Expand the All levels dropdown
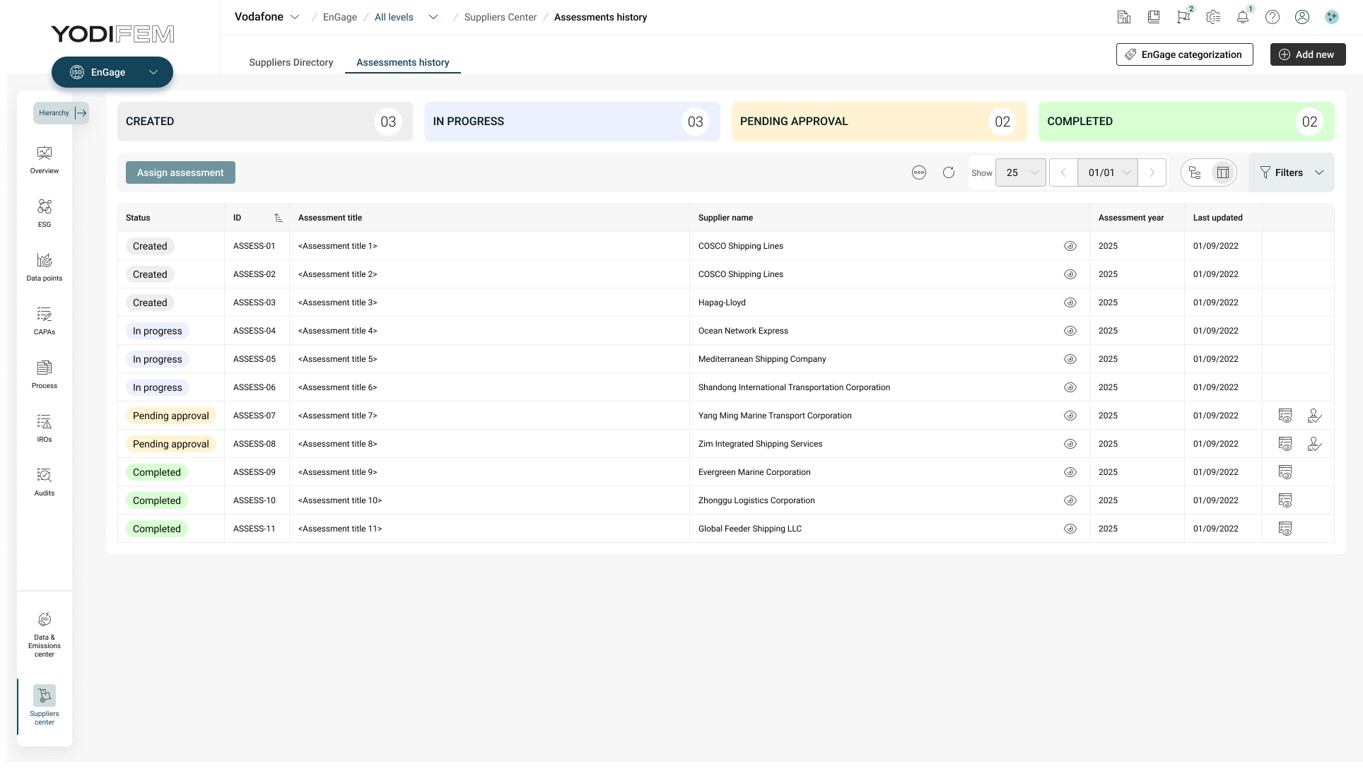1363x769 pixels. (406, 17)
